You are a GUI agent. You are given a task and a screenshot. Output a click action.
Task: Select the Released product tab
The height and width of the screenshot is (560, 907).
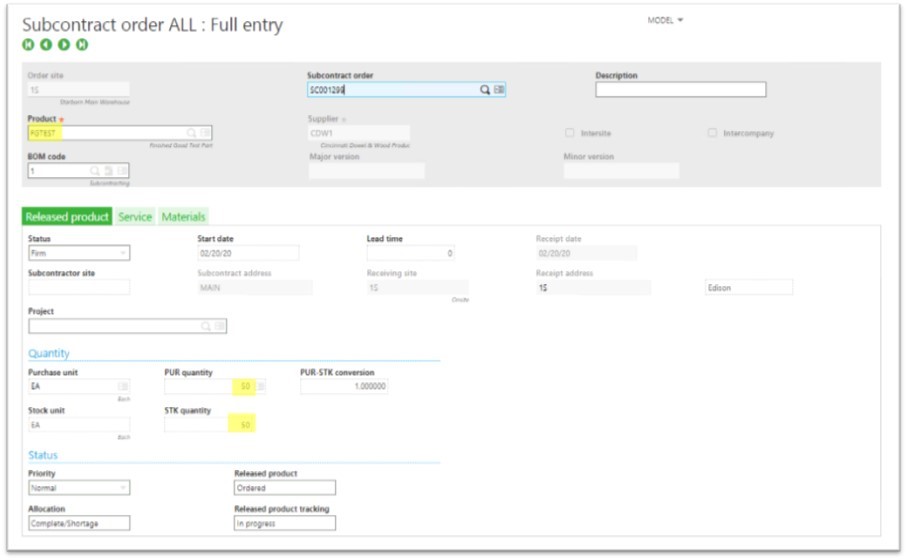coord(67,217)
